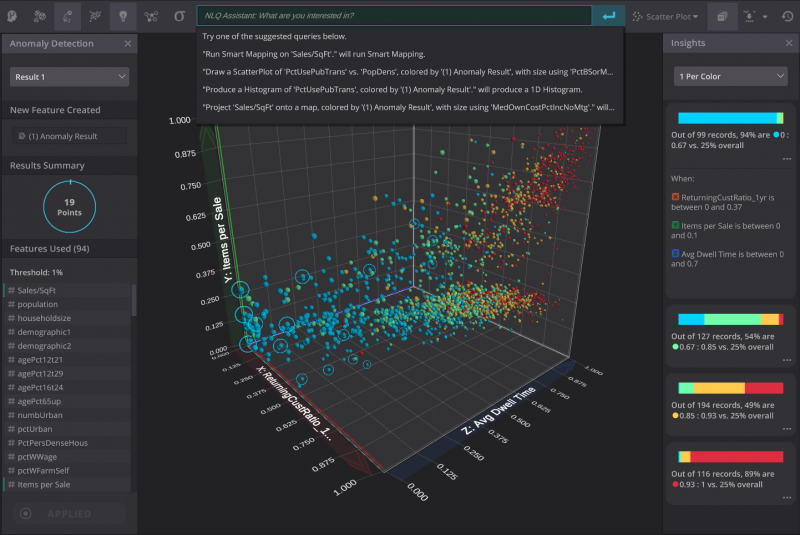
Task: Expand the export options arrow
Action: point(765,17)
